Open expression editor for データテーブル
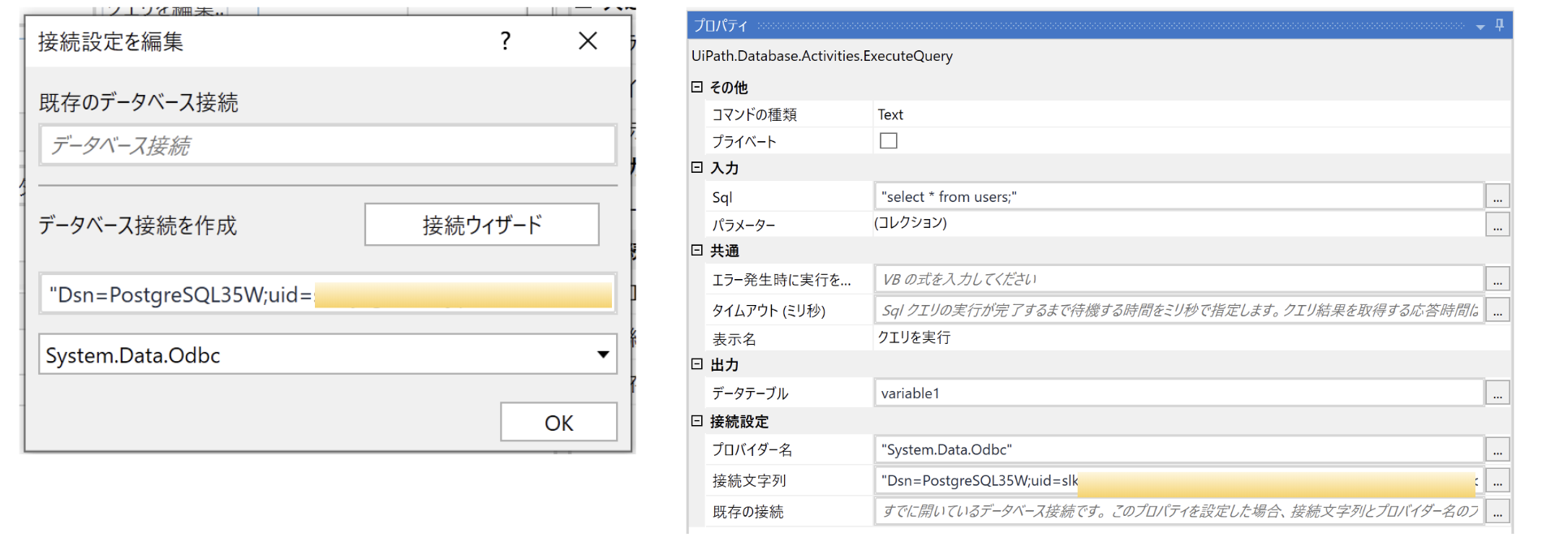Image resolution: width=1568 pixels, height=550 pixels. click(x=1497, y=393)
